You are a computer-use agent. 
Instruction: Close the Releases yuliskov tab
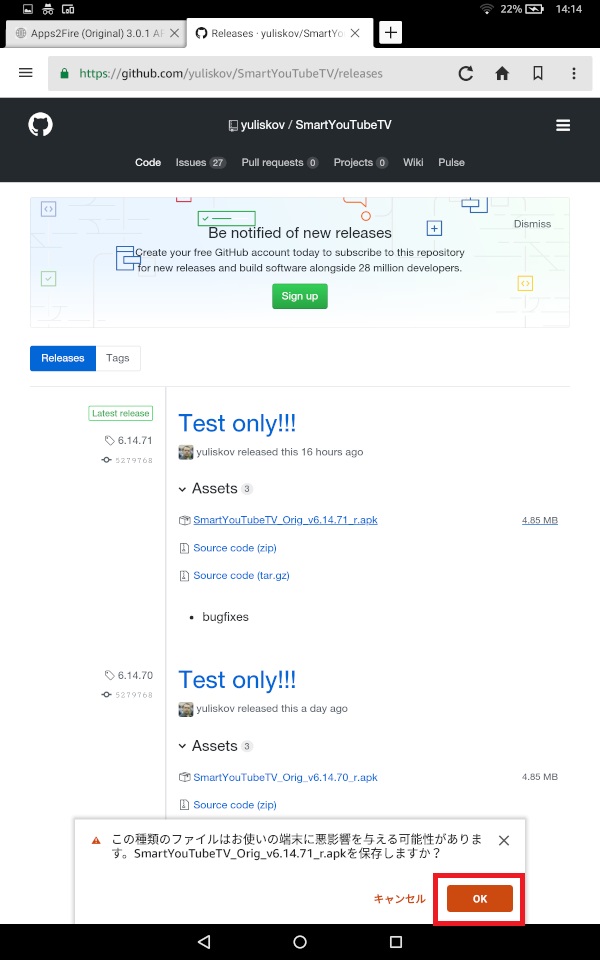point(355,33)
